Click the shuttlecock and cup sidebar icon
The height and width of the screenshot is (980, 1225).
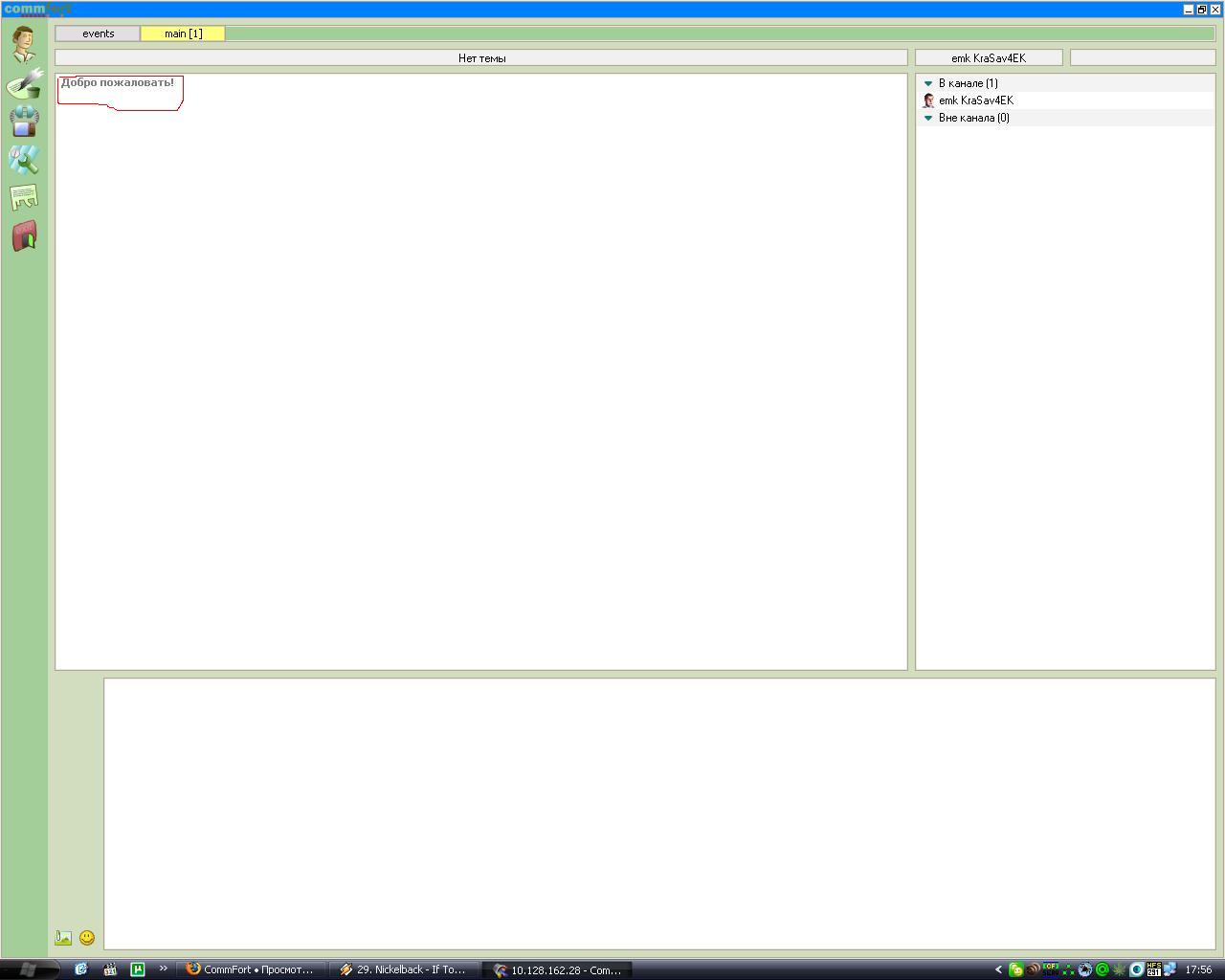click(x=24, y=83)
